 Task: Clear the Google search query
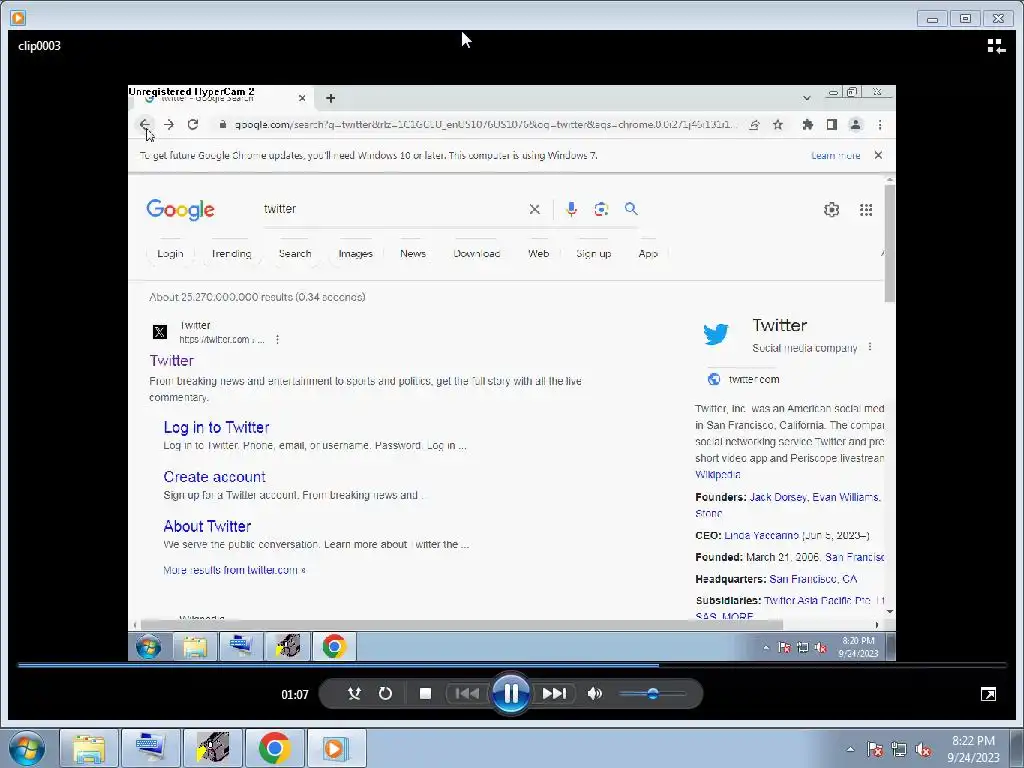pyautogui.click(x=534, y=209)
